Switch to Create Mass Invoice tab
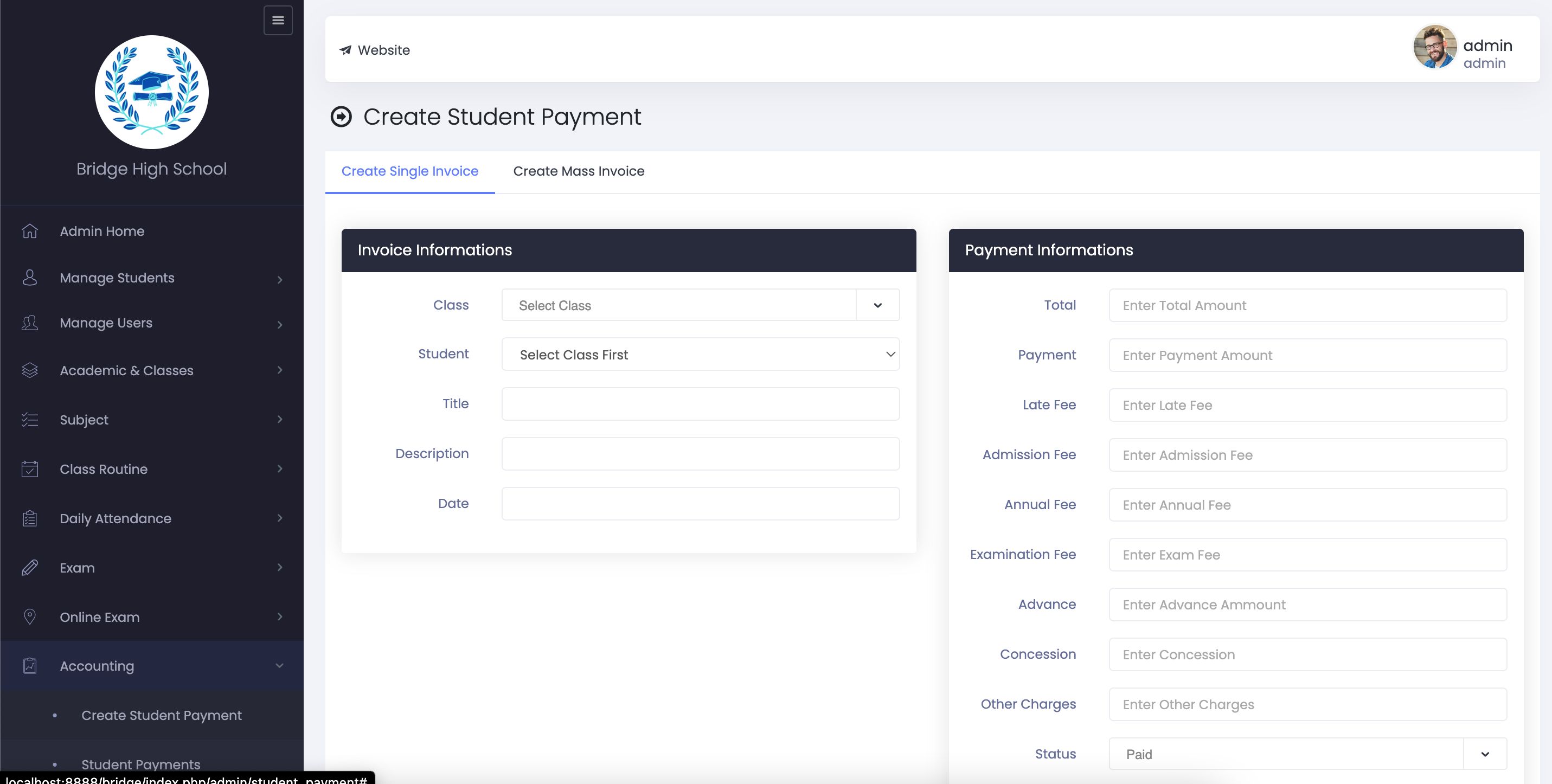The height and width of the screenshot is (784, 1552). (x=579, y=172)
